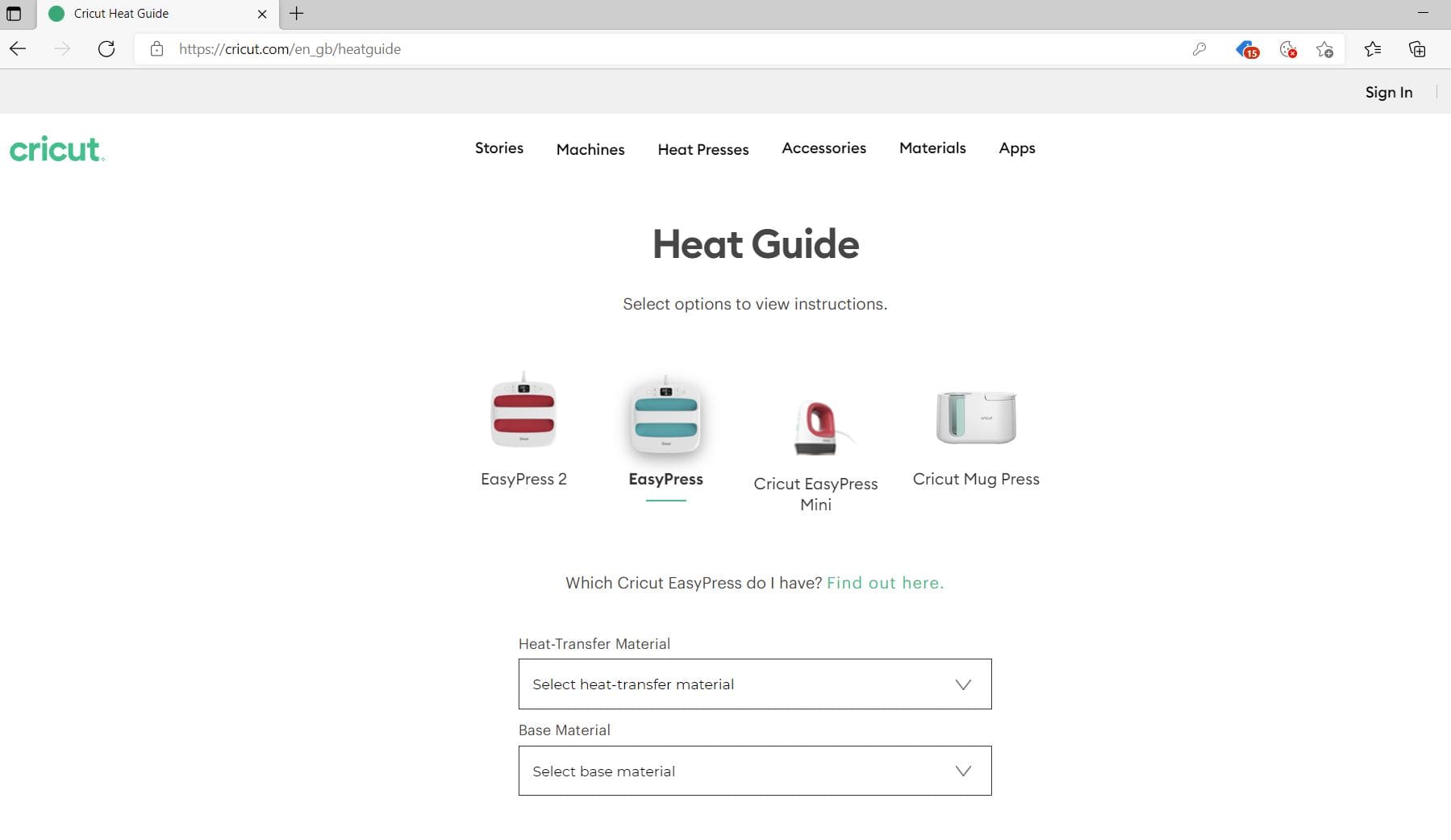
Task: Click the cookie blocker extension icon
Action: (1288, 49)
